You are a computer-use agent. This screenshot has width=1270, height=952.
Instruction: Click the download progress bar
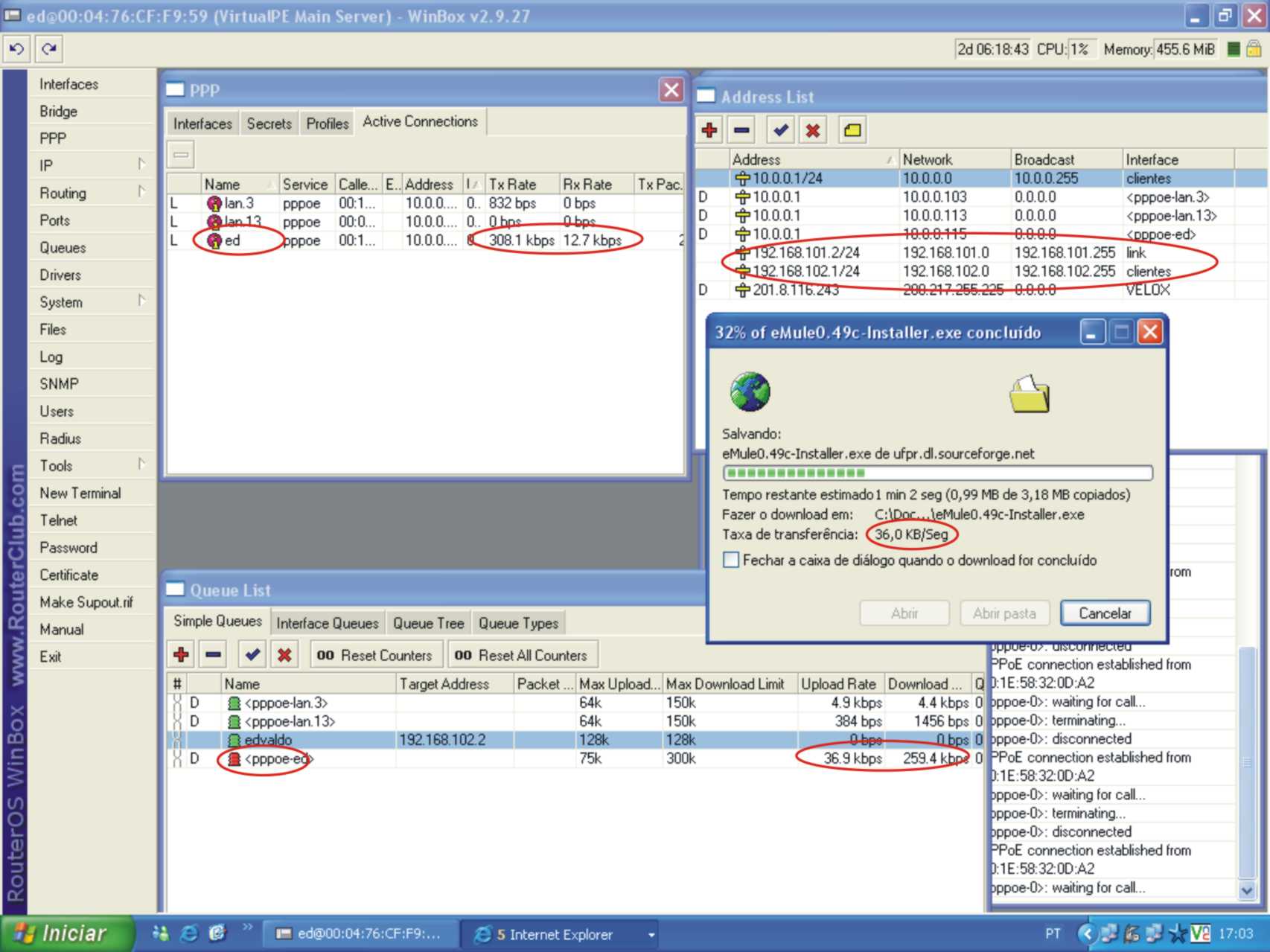click(937, 473)
